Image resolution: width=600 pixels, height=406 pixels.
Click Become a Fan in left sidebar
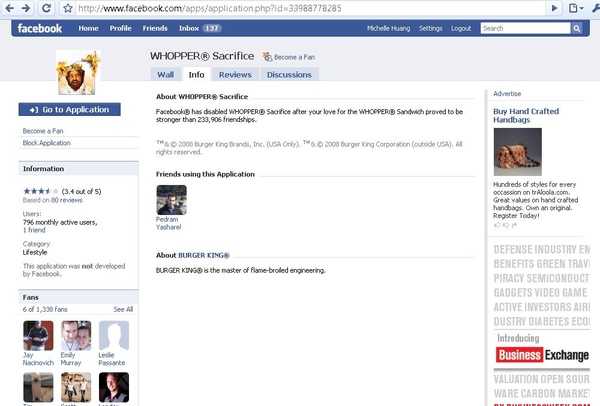tap(43, 131)
